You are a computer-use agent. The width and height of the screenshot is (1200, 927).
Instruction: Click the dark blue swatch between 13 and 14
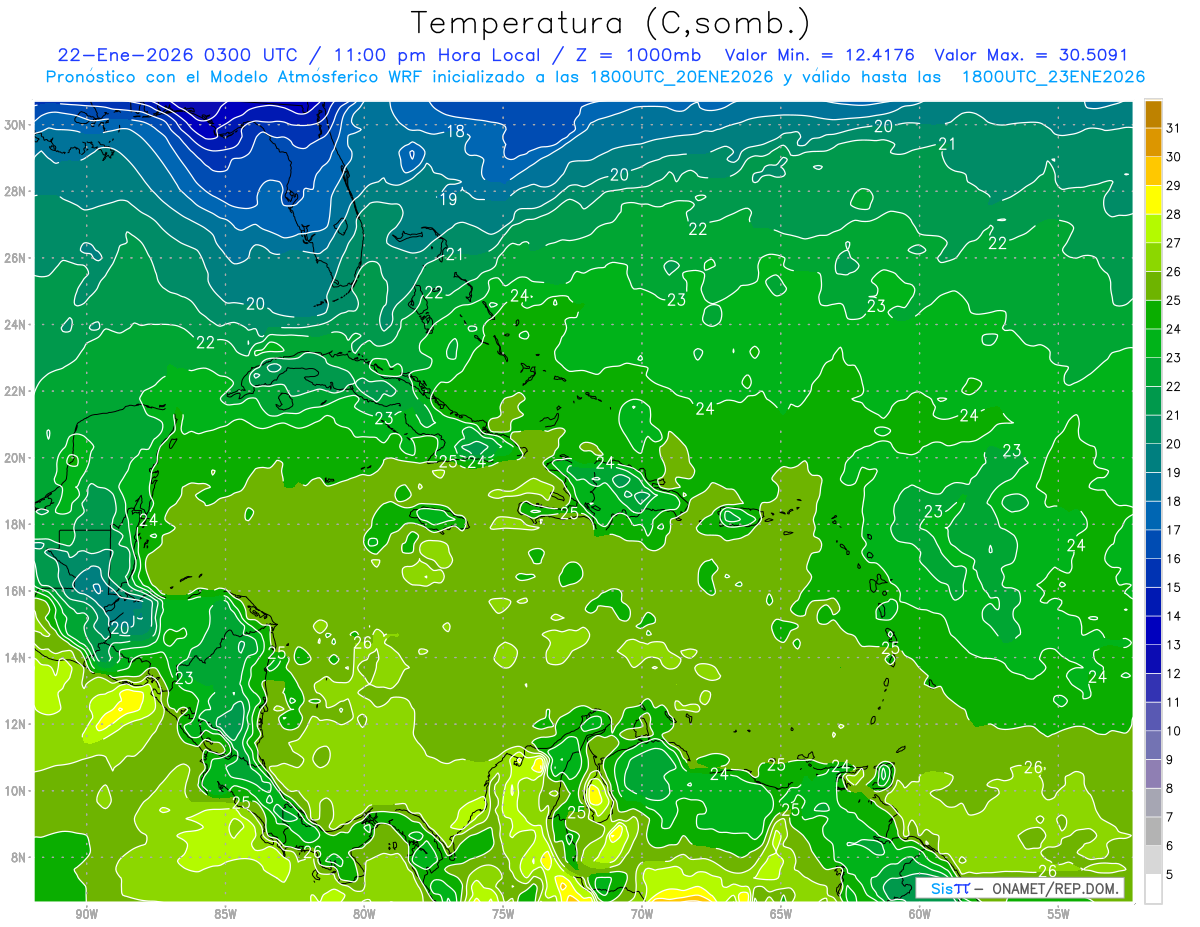(x=1153, y=631)
